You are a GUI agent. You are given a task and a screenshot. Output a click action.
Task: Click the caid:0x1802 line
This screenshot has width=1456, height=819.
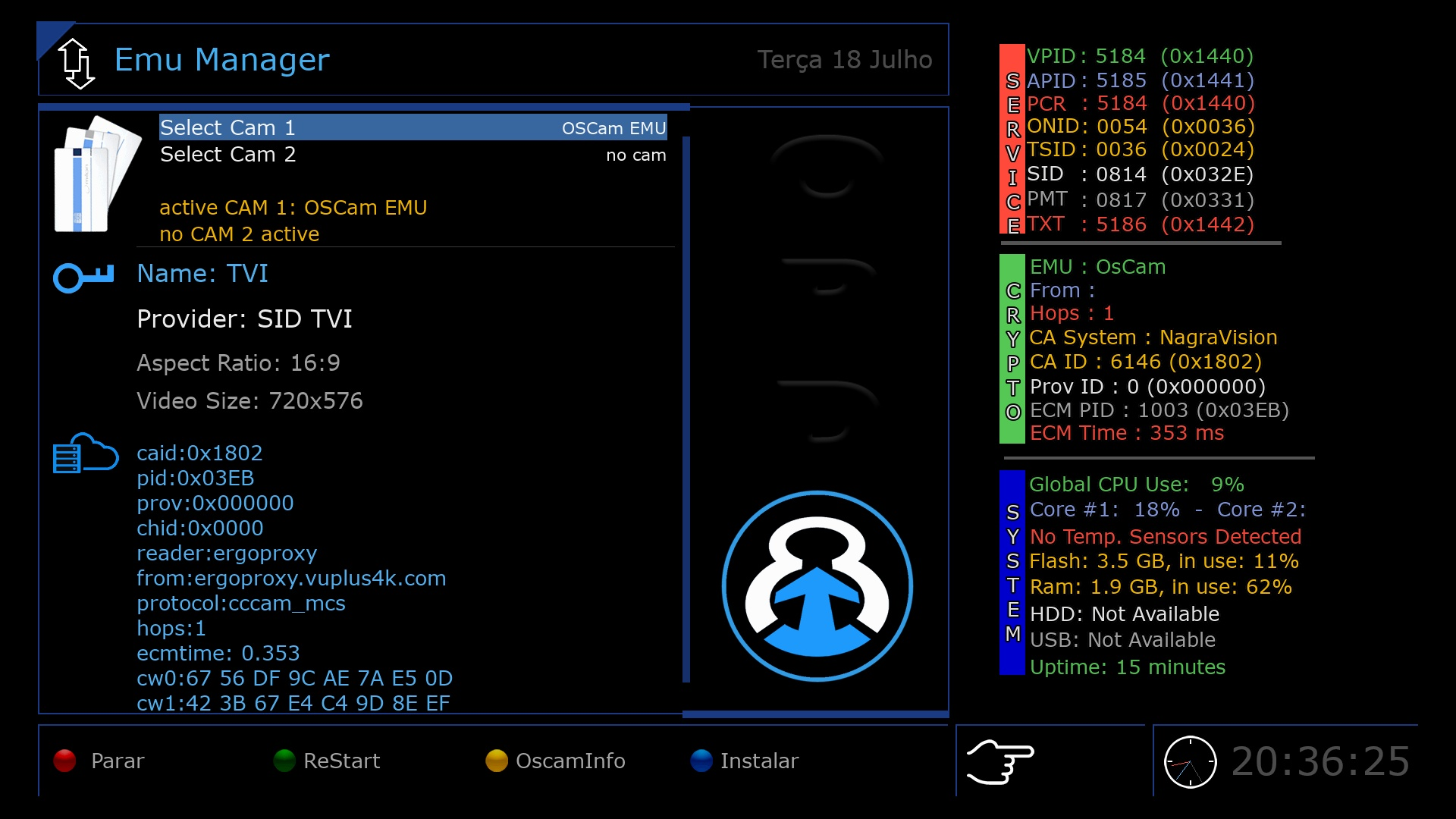point(199,453)
